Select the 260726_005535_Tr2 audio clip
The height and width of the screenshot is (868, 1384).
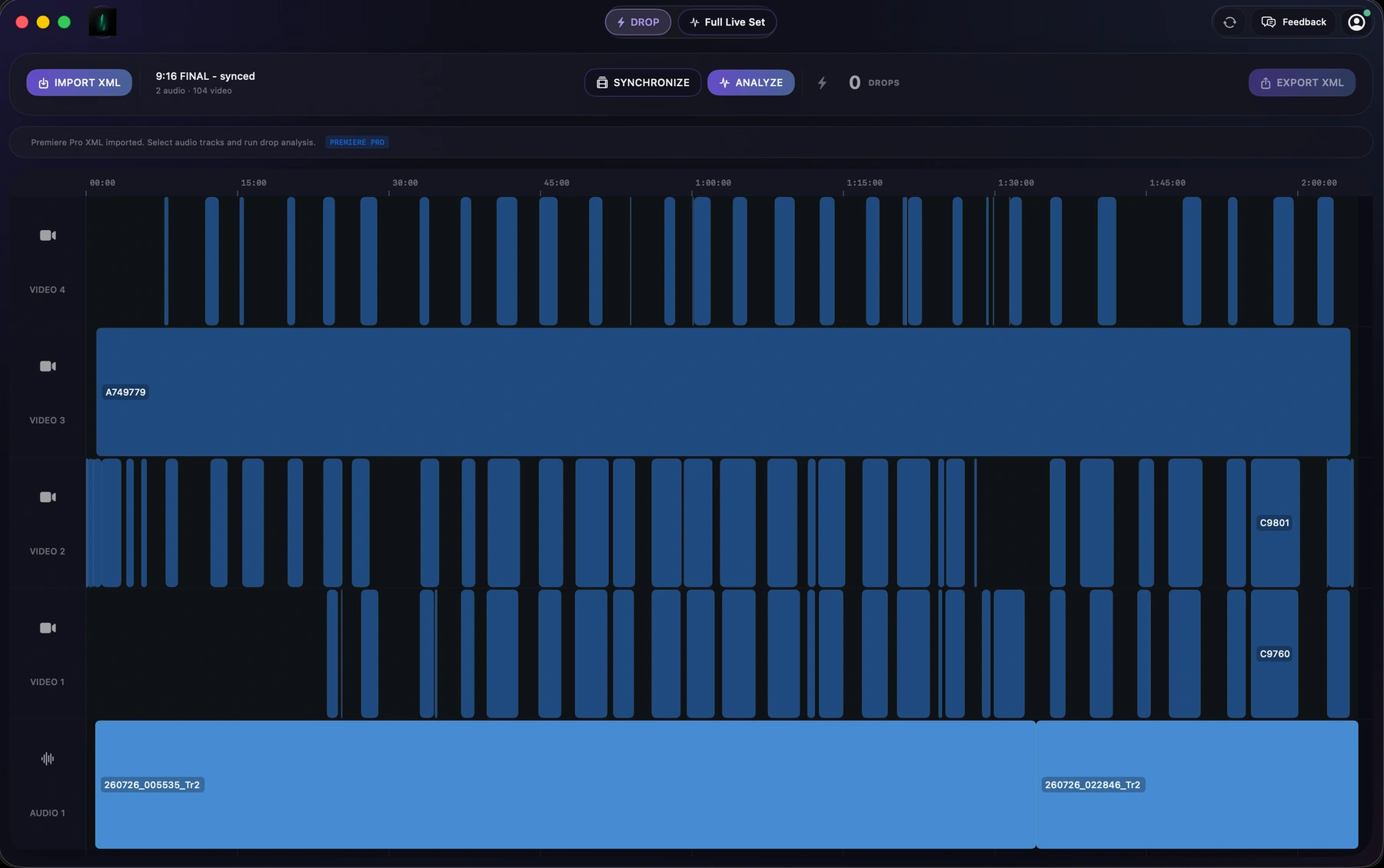(565, 784)
